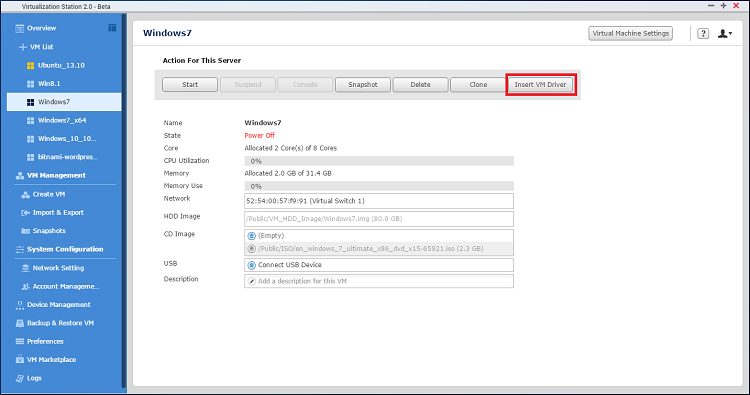Open help via question mark icon
Viewport: 750px width, 395px height.
[703, 33]
